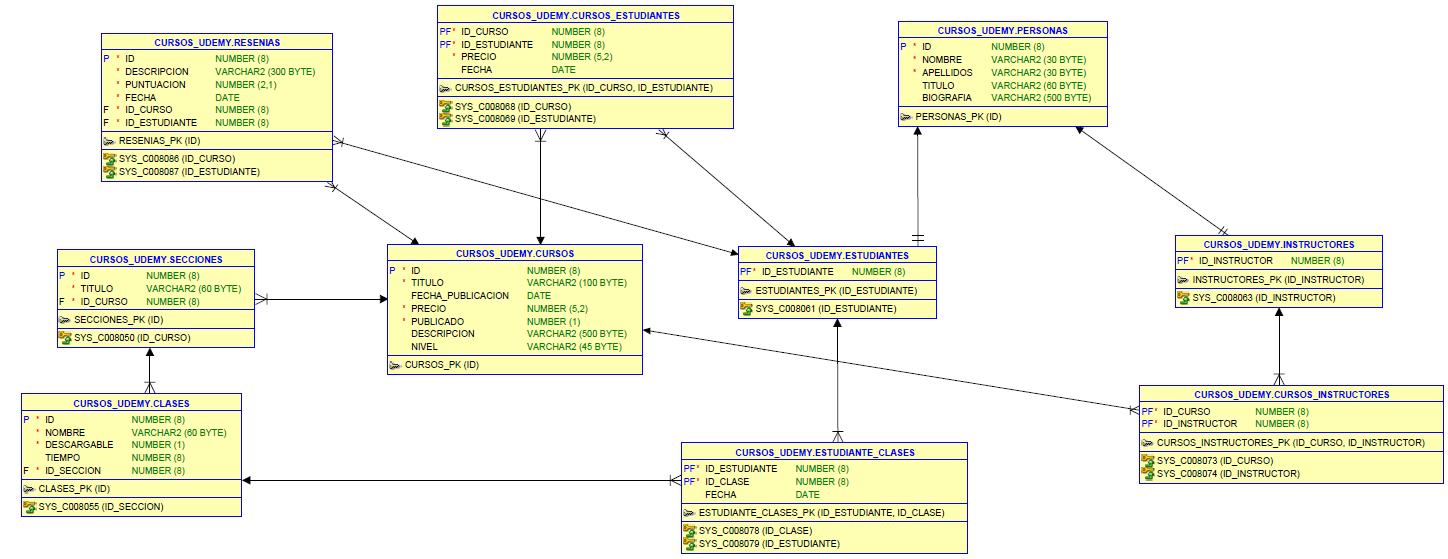Click the foreign key icon for SYS_C008061 (ID_ESTUDIANTE)
1448x559 pixels.
(747, 309)
